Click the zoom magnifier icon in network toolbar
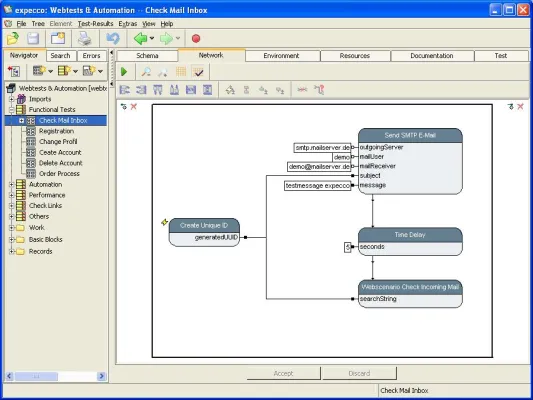 coord(146,72)
